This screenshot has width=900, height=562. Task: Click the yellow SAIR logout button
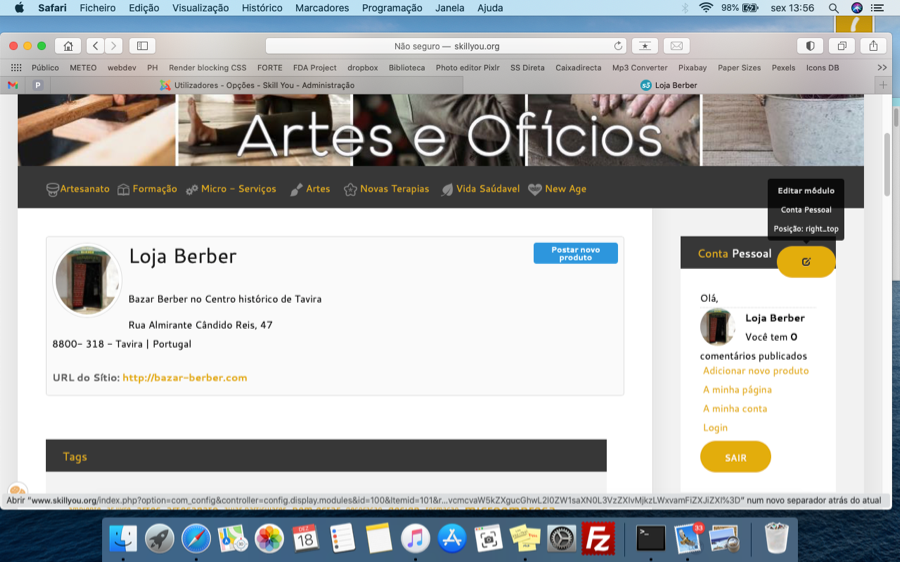pos(735,457)
